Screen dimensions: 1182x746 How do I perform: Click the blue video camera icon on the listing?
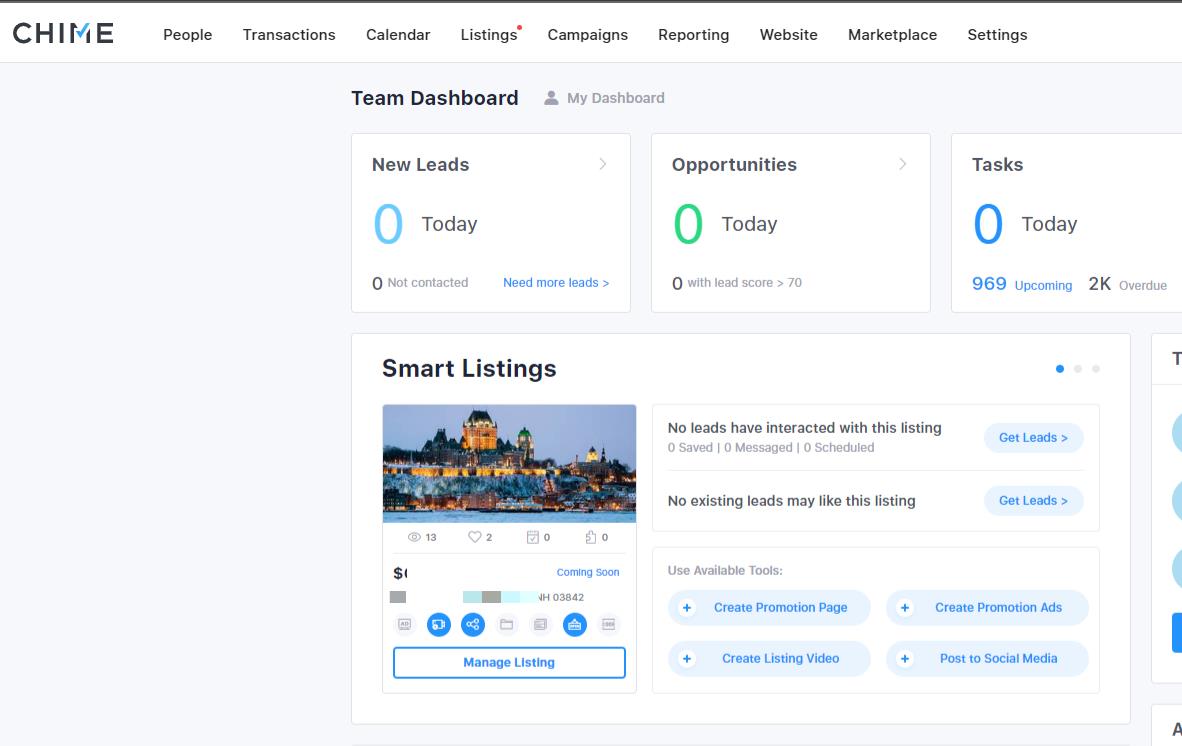[439, 624]
